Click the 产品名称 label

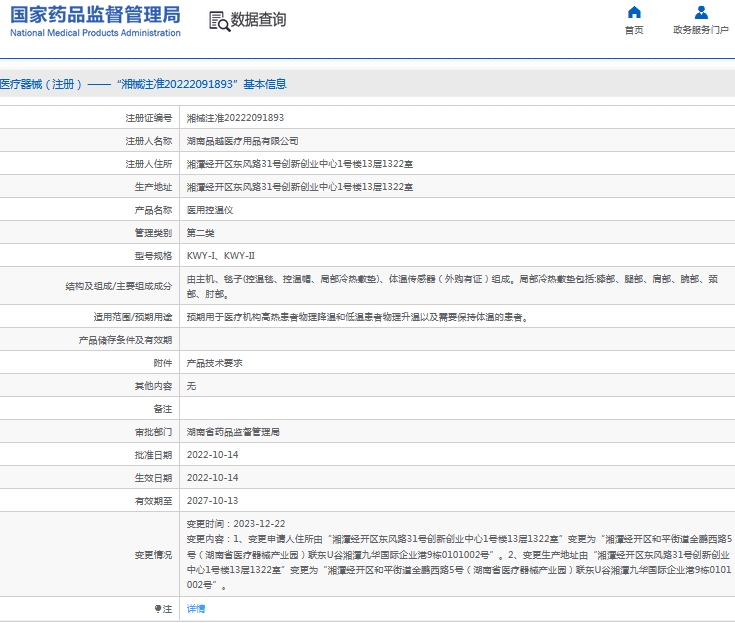coord(153,210)
